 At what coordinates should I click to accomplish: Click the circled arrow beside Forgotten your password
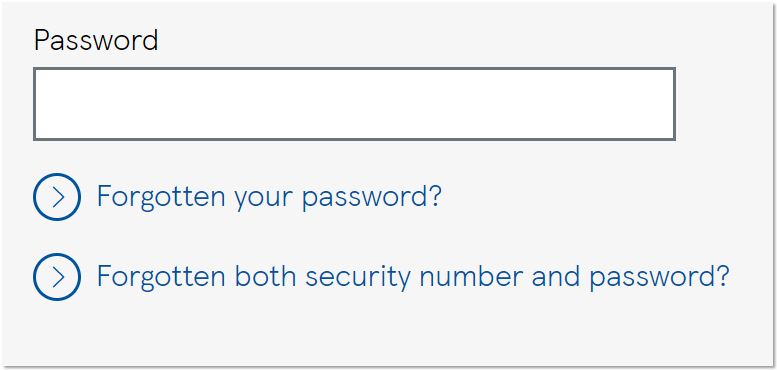57,197
